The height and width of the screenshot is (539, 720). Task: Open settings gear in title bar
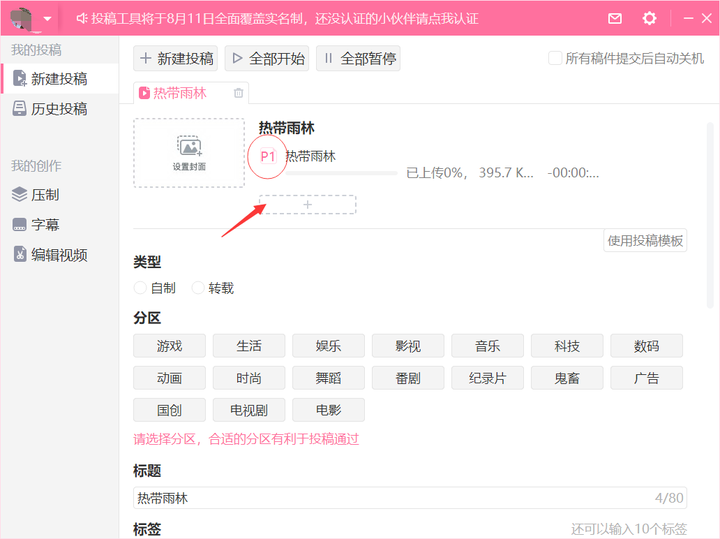tap(649, 18)
